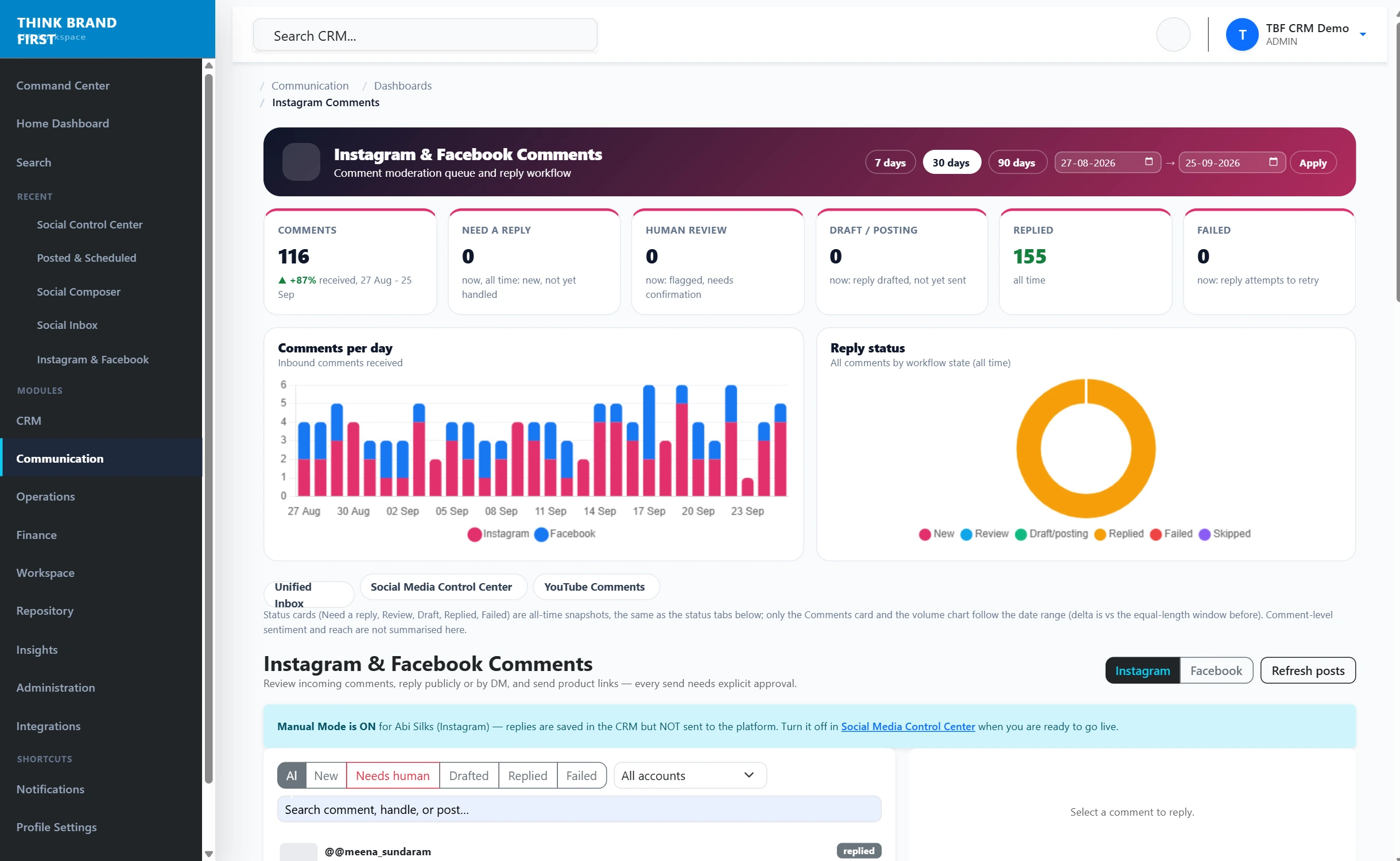This screenshot has height=861, width=1400.
Task: Select the 7 days range
Action: click(890, 162)
